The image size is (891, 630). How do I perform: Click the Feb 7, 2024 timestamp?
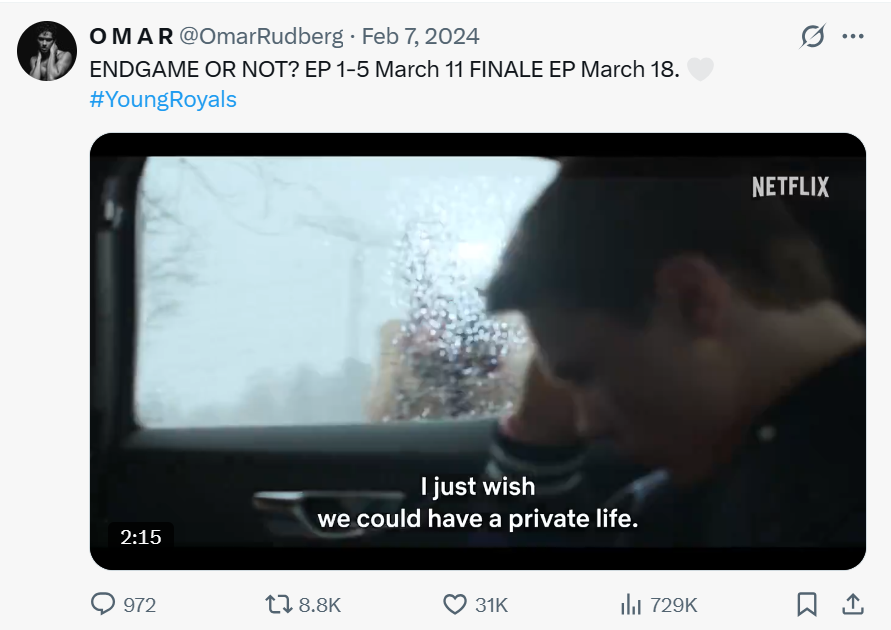(x=420, y=37)
